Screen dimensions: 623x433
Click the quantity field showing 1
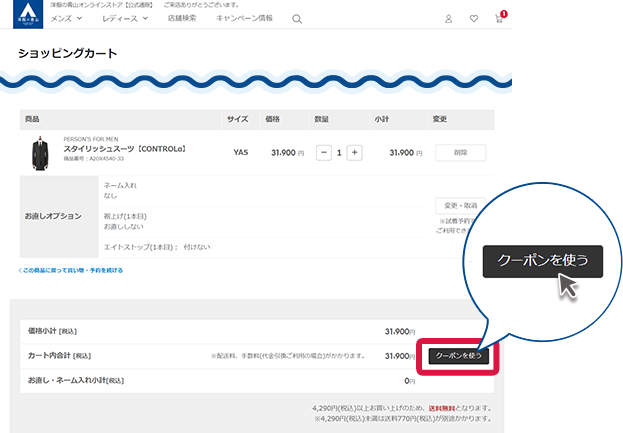(x=339, y=153)
